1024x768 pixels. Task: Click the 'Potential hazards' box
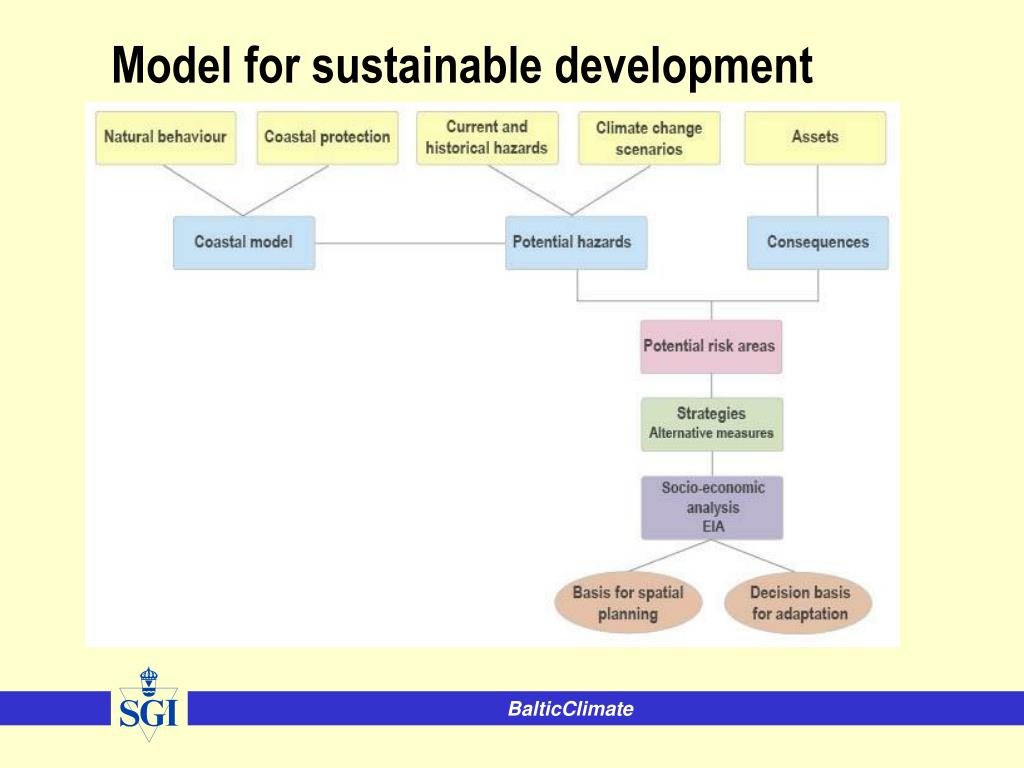(576, 243)
